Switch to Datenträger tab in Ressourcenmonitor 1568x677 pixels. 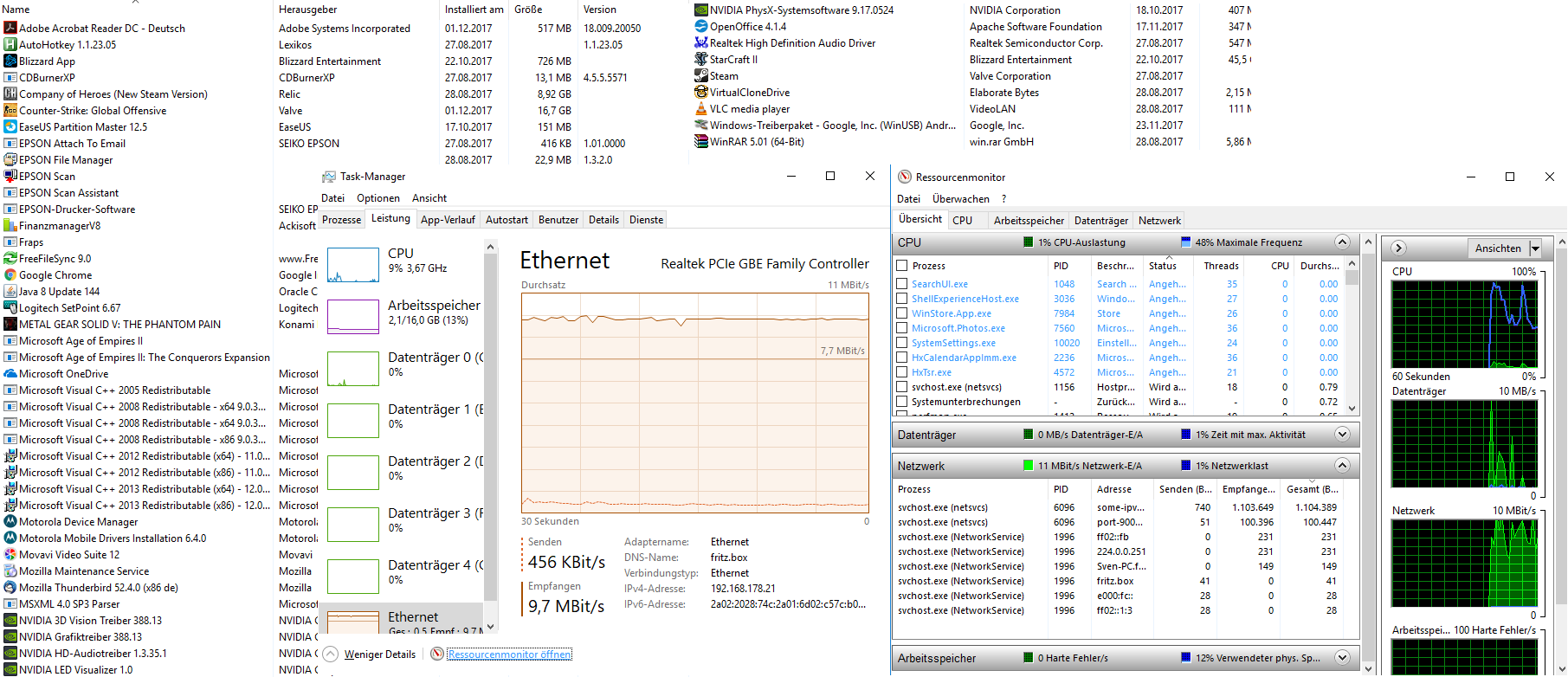(1101, 221)
